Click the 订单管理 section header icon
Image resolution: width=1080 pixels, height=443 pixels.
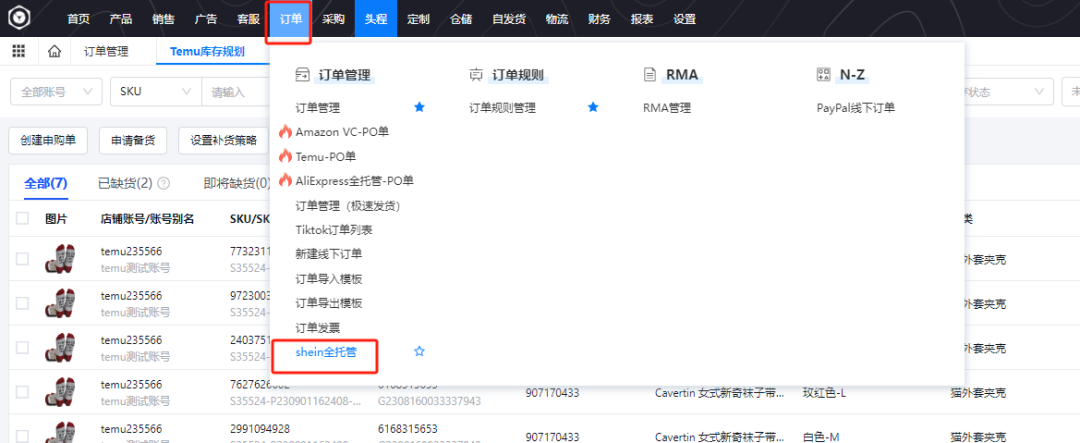pos(302,74)
